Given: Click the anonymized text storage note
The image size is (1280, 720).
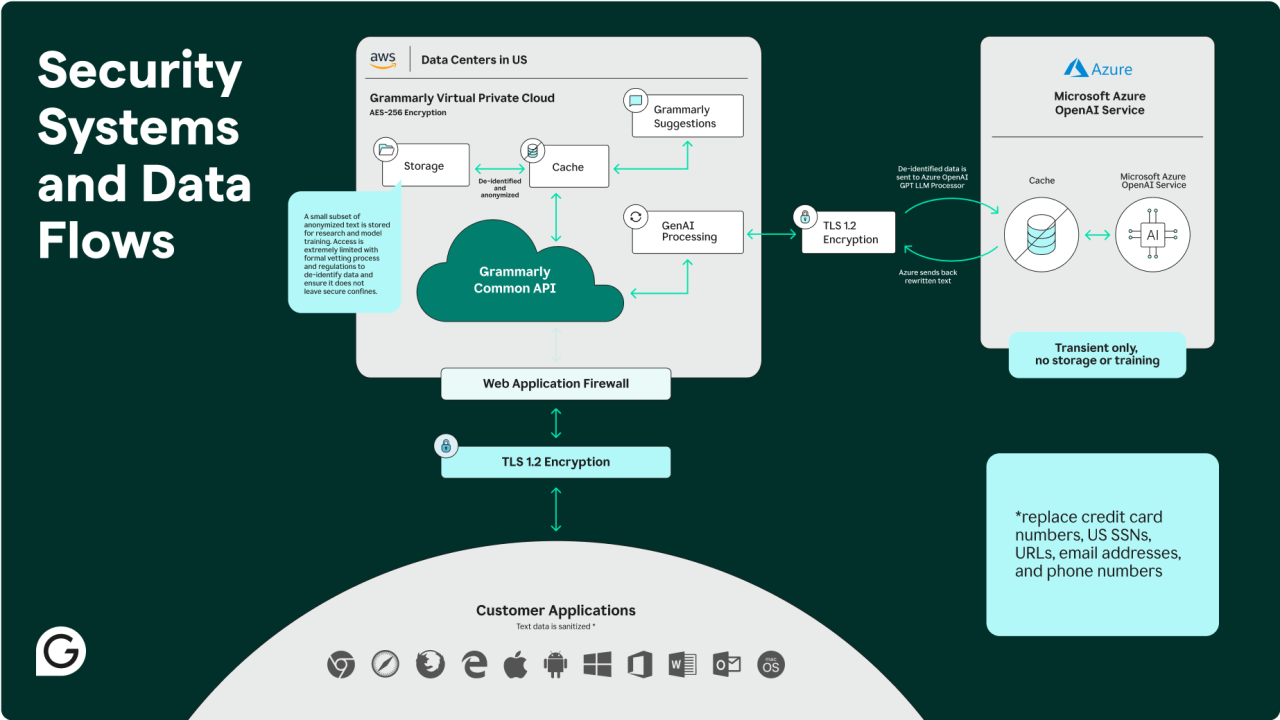Looking at the screenshot, I should click(x=346, y=251).
